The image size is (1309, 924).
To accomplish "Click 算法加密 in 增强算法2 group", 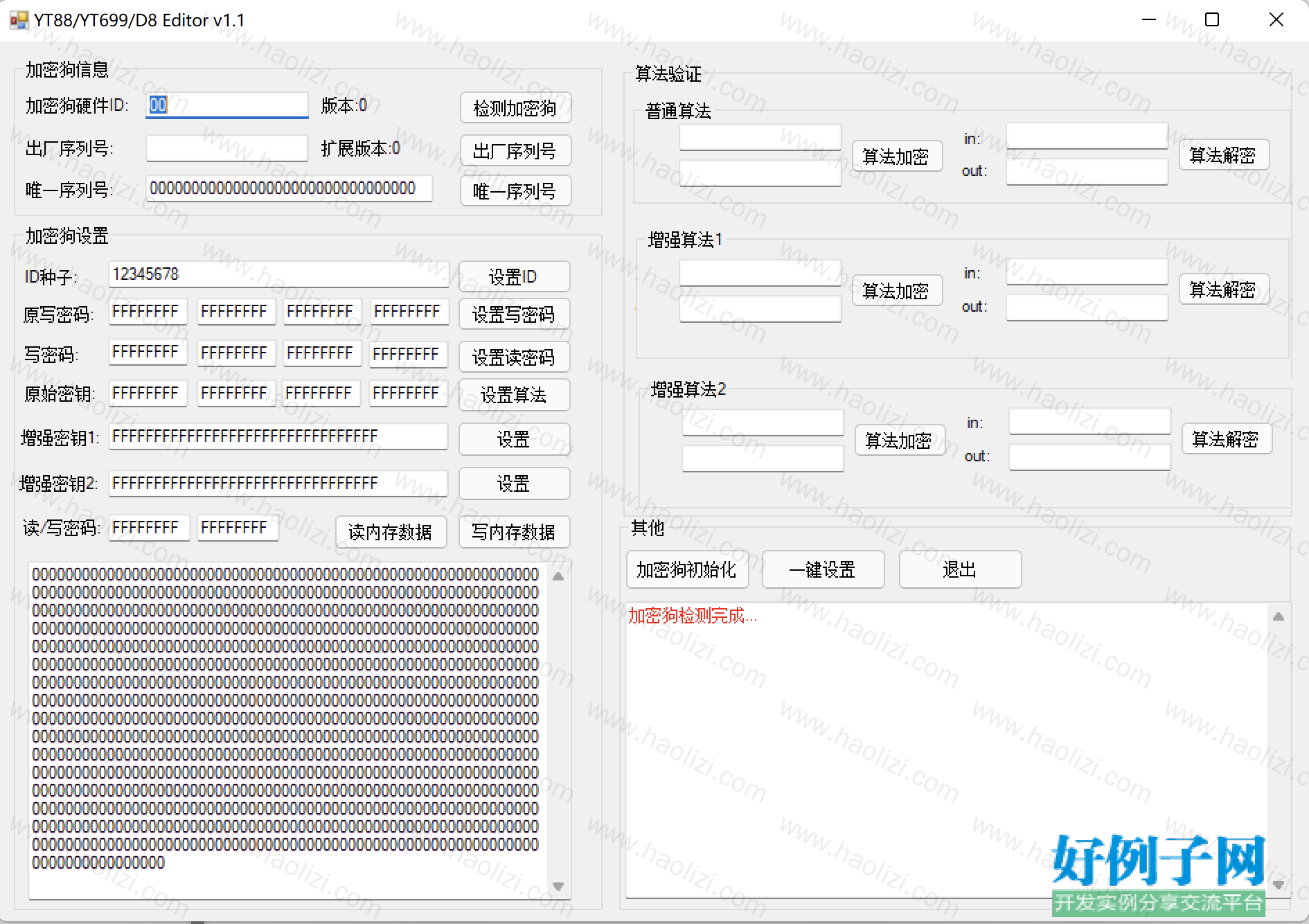I will point(900,440).
